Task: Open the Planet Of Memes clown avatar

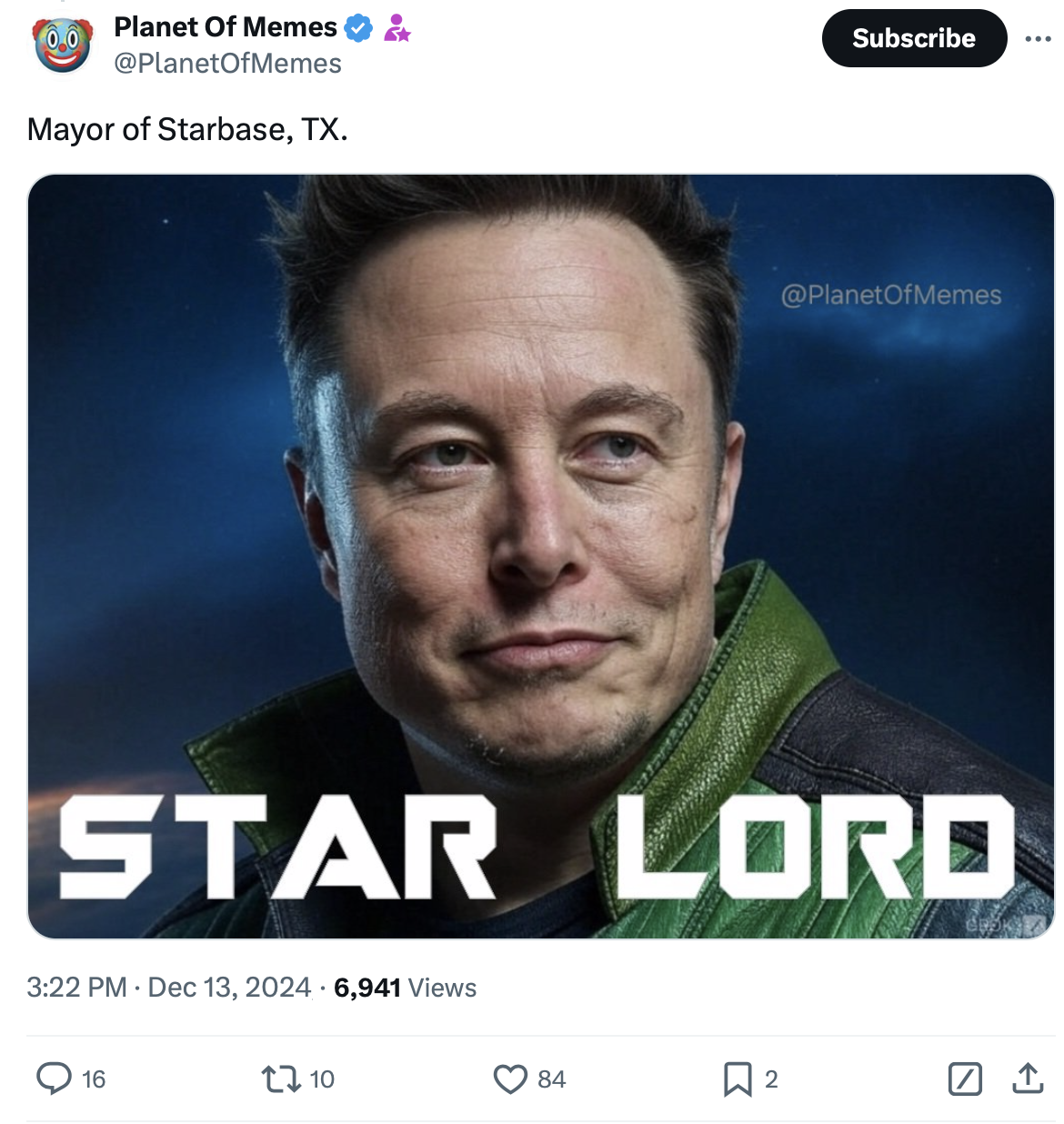Action: click(x=63, y=44)
